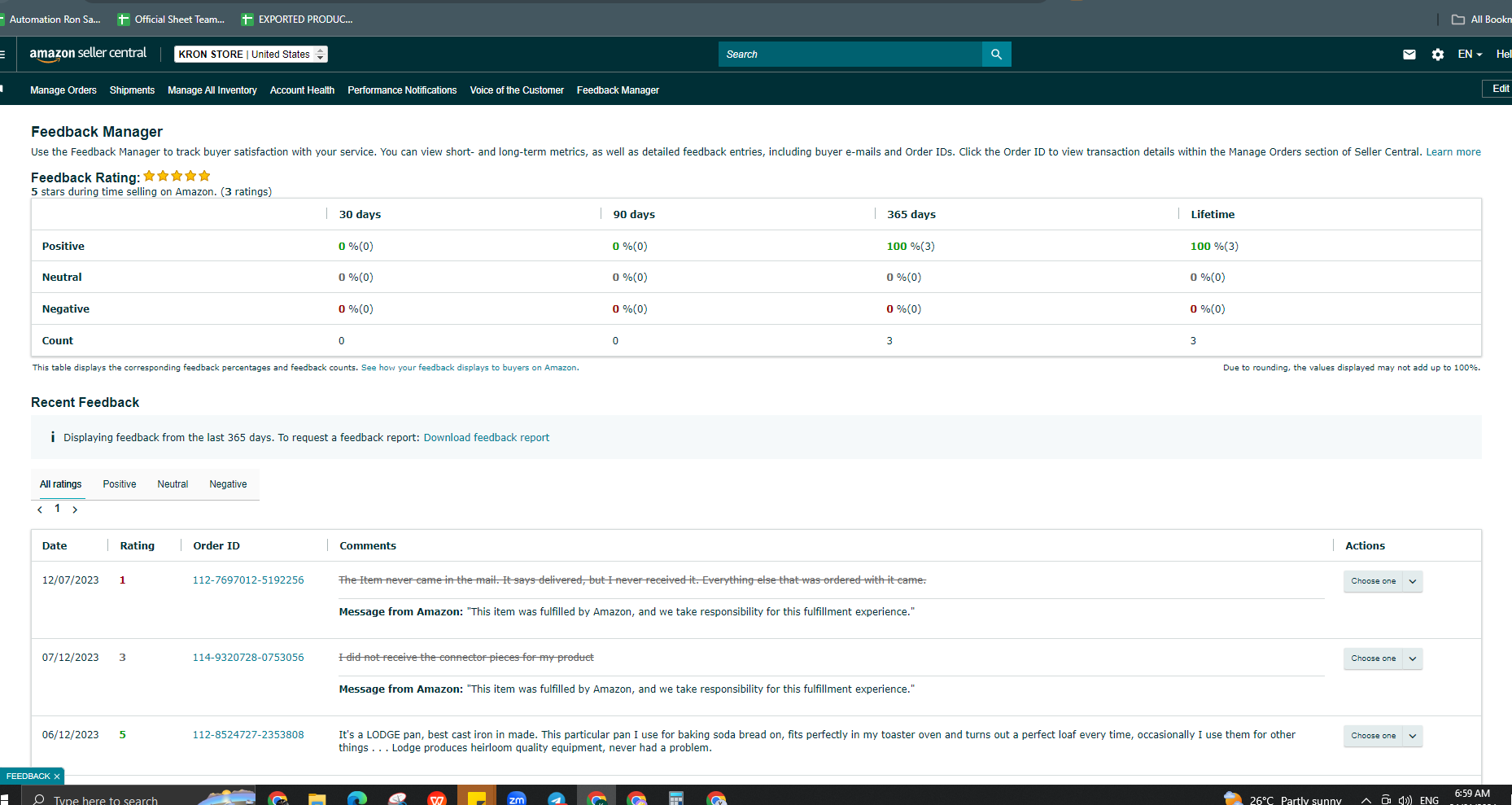The height and width of the screenshot is (805, 1512).
Task: Open Manage All Inventory menu item
Action: 212,90
